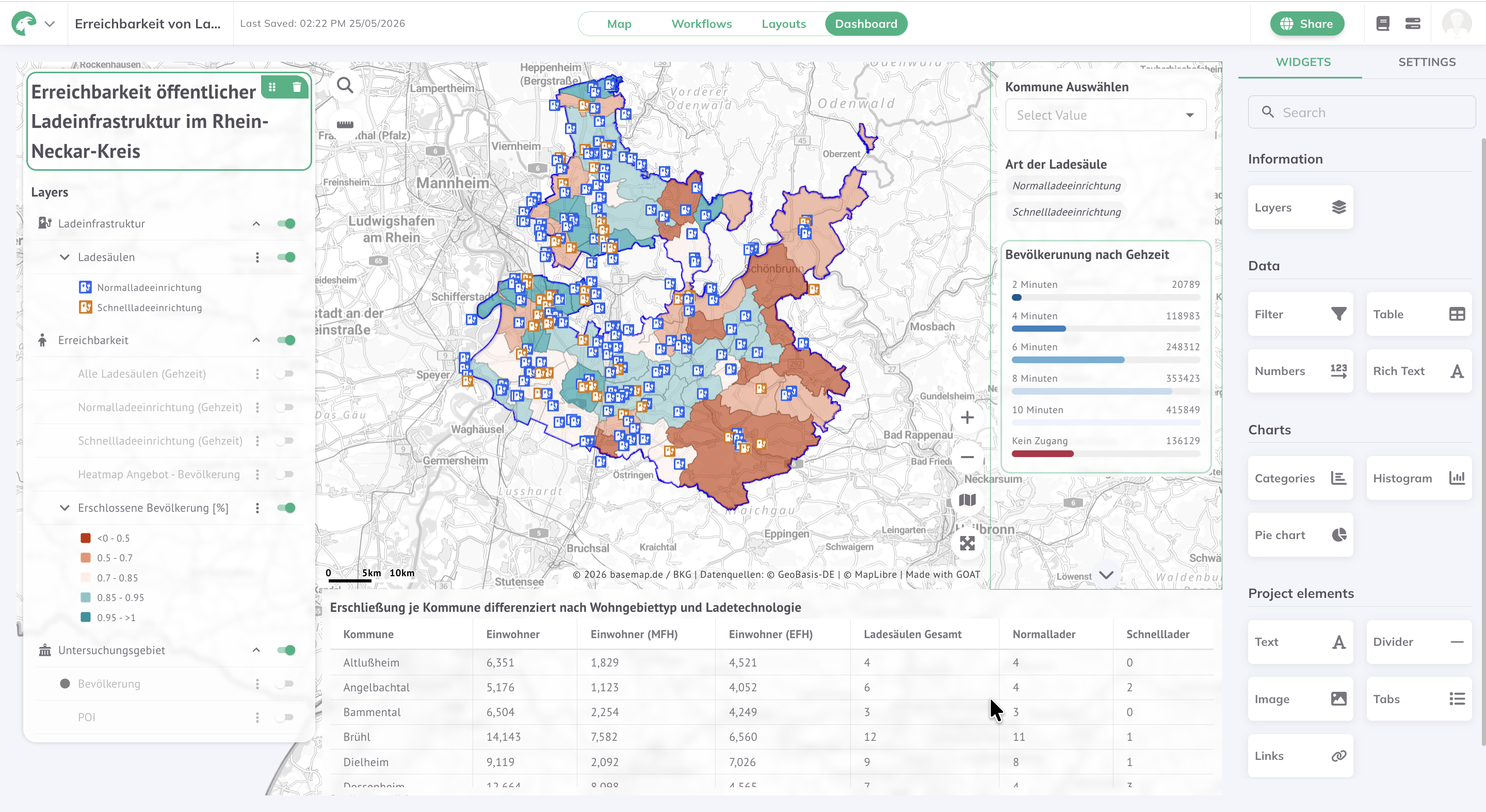Select the Dashboard tab
This screenshot has height=812, width=1486.
[x=866, y=24]
